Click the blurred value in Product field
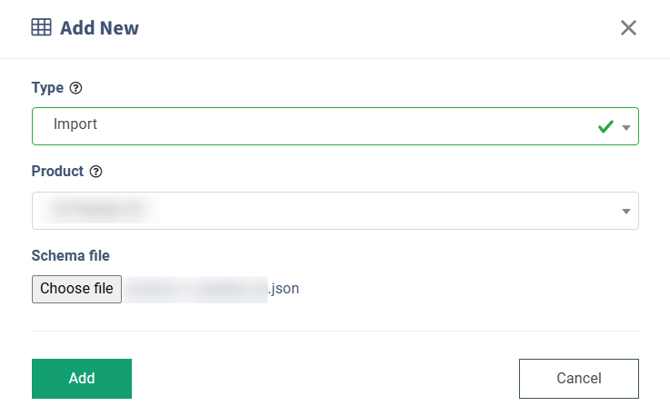The image size is (670, 416). tap(100, 210)
